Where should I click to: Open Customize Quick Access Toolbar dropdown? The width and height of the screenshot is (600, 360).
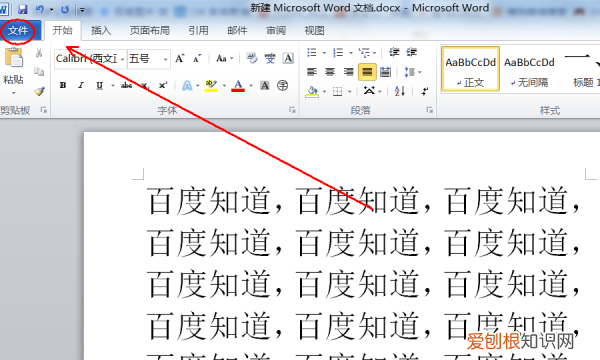coord(82,10)
